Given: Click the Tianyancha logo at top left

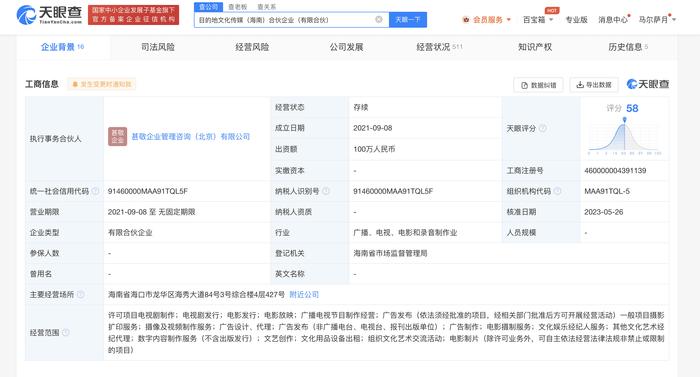Looking at the screenshot, I should click(49, 15).
